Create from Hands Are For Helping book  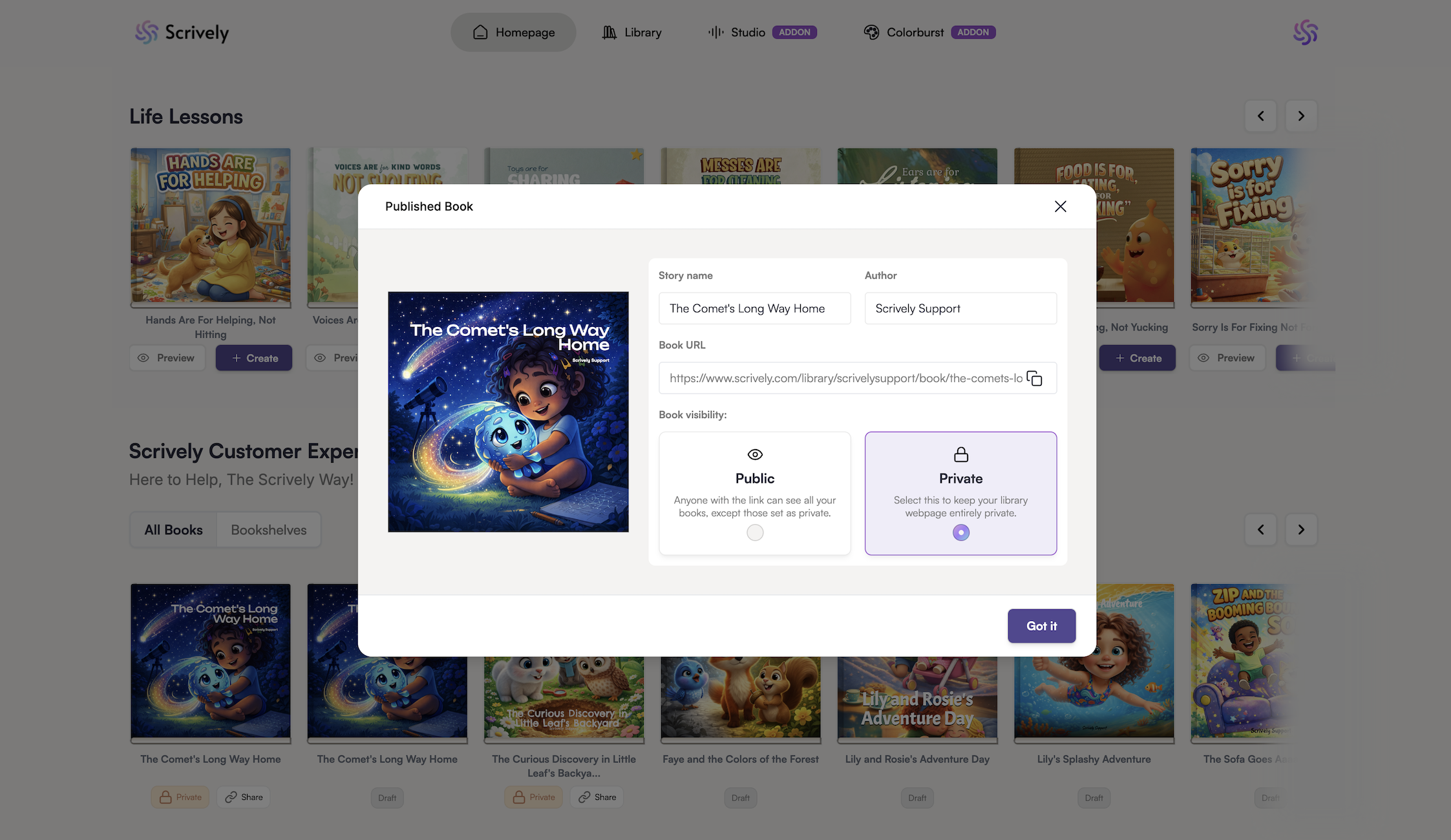(254, 358)
